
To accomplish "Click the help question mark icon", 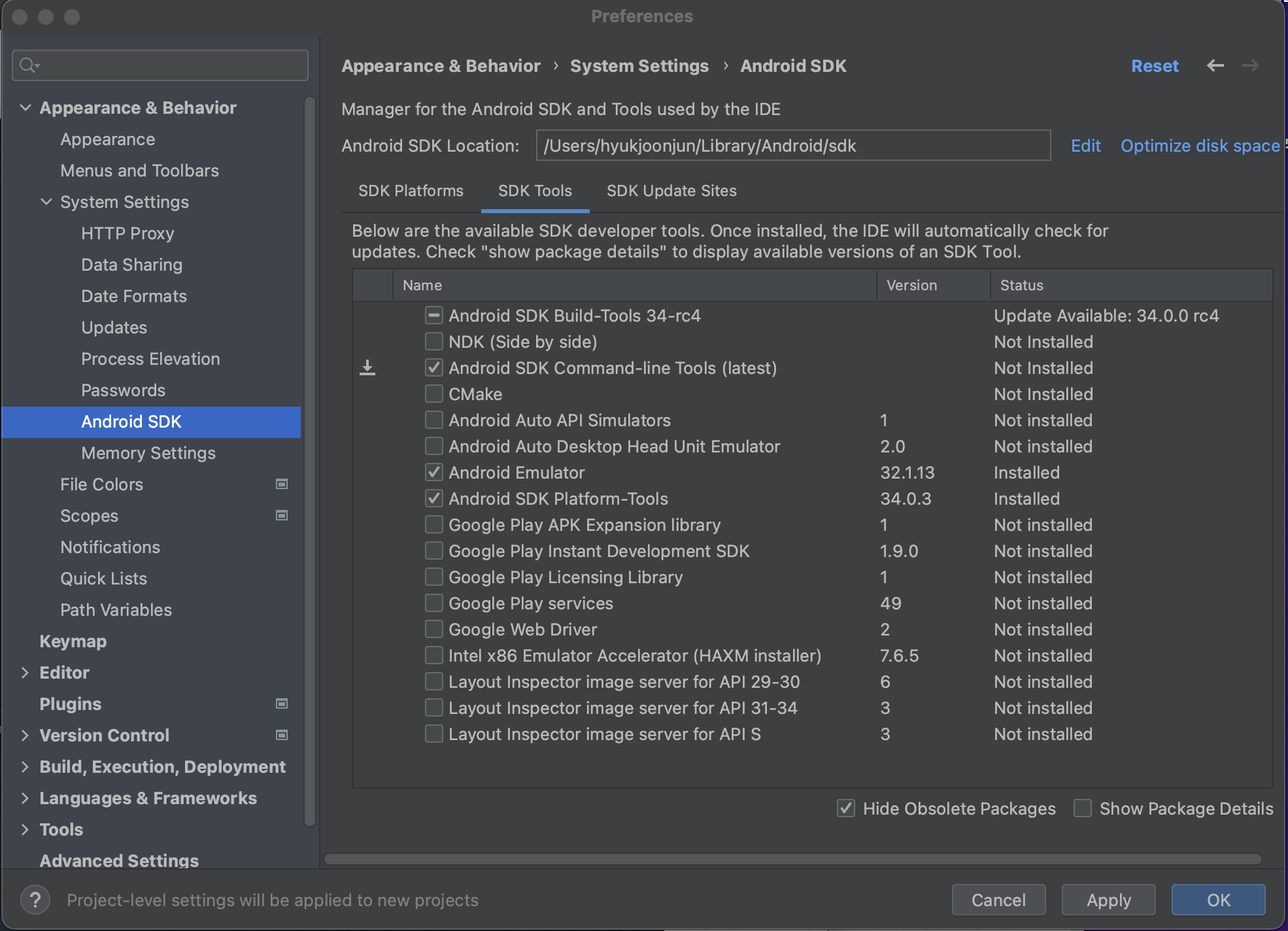I will coord(35,900).
